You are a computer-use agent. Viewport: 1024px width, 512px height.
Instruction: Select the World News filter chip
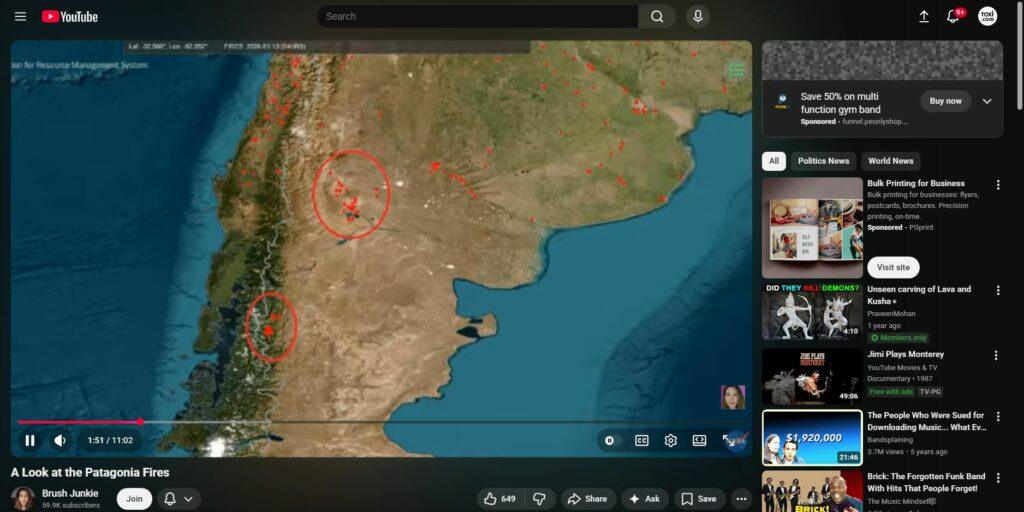pyautogui.click(x=890, y=161)
